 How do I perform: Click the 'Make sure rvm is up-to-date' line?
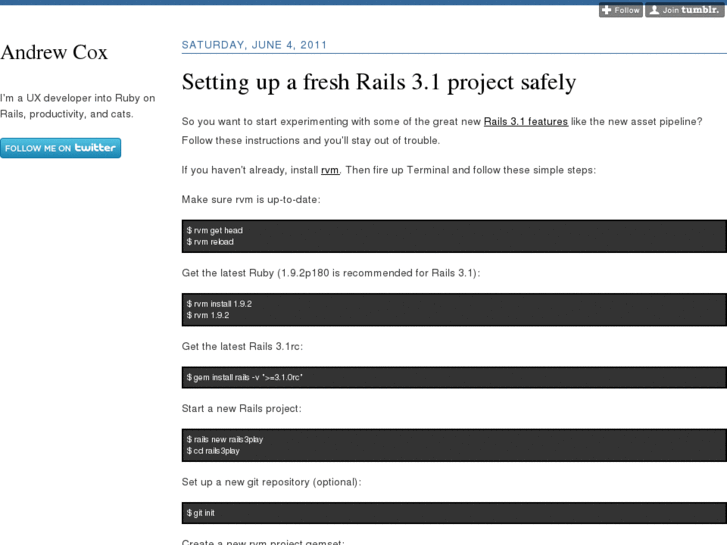pyautogui.click(x=250, y=200)
